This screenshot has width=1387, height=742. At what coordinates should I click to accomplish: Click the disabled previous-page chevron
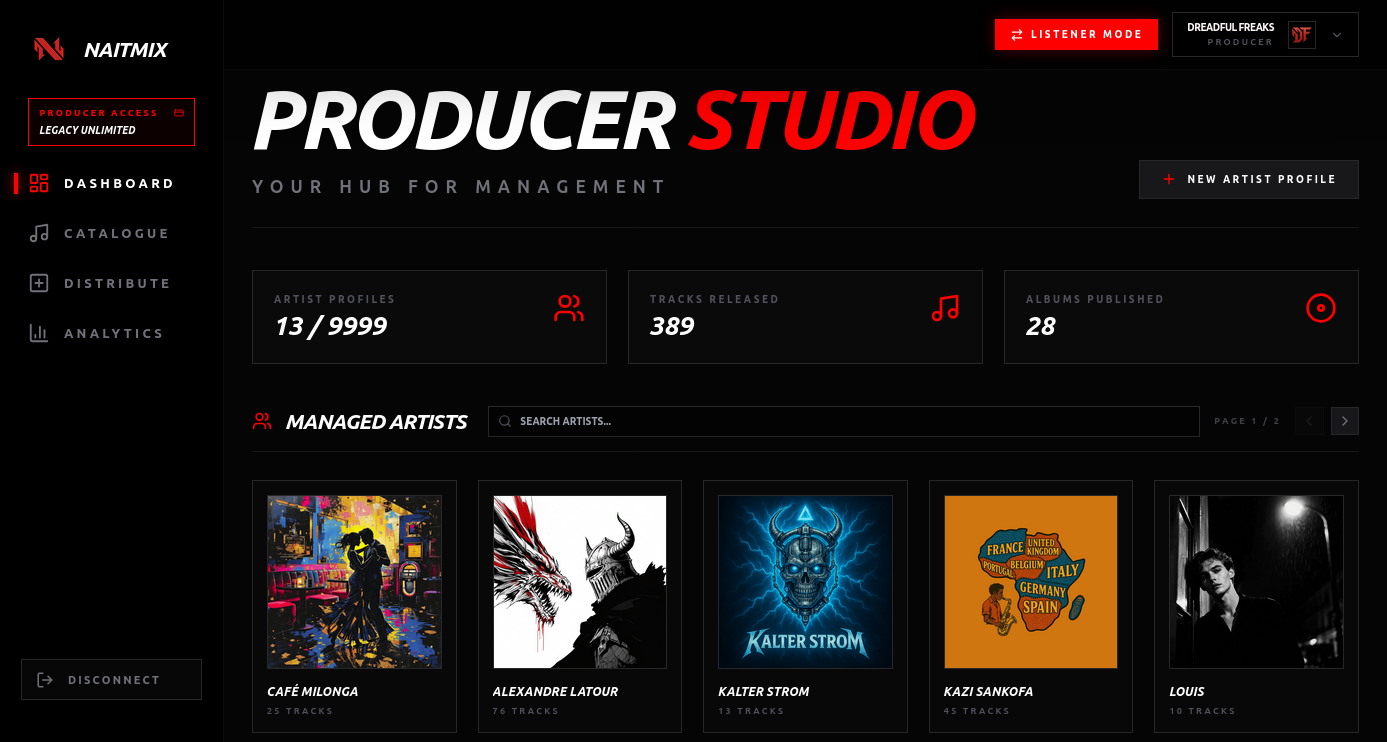tap(1309, 421)
